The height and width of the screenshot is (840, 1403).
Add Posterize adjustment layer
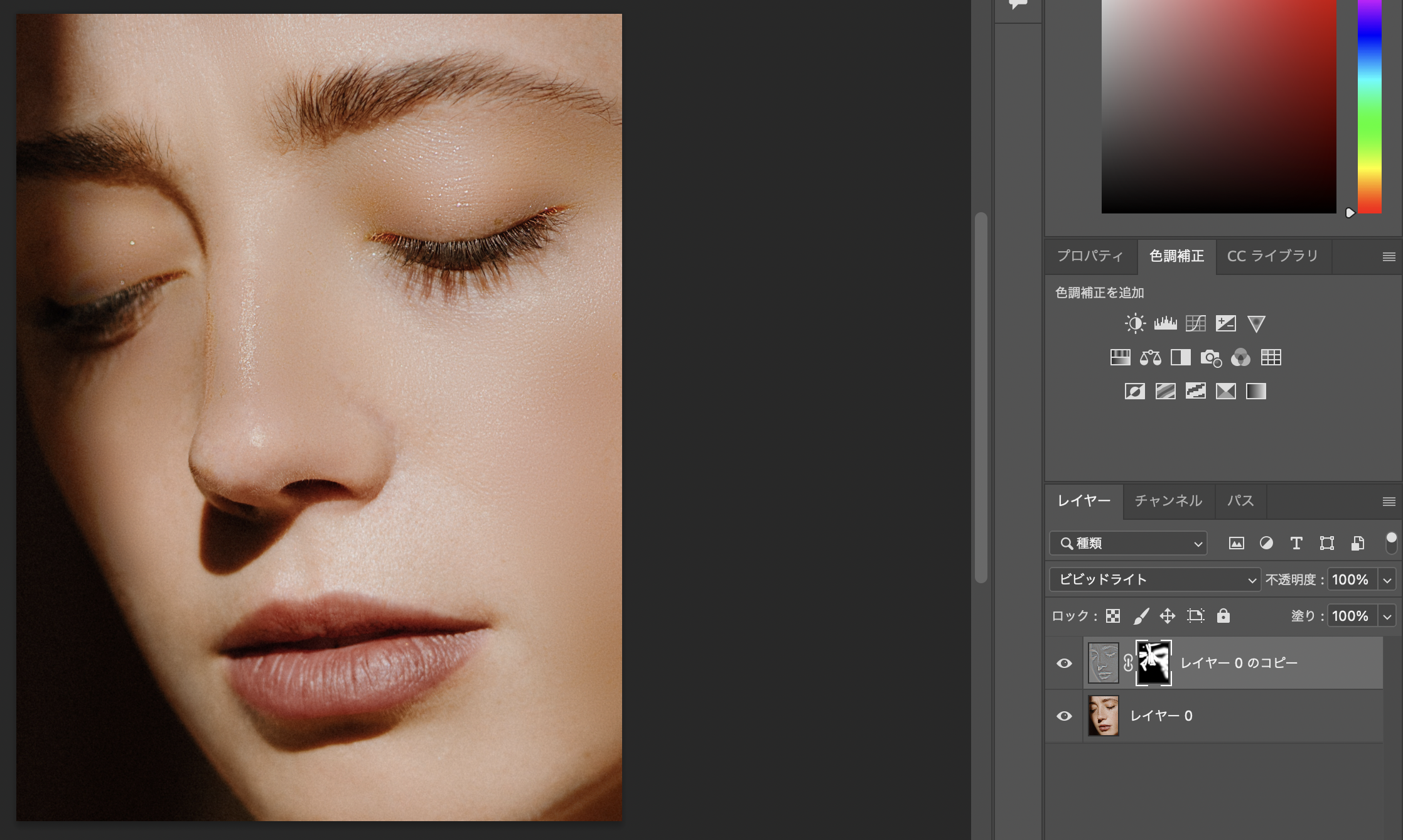pyautogui.click(x=1165, y=391)
